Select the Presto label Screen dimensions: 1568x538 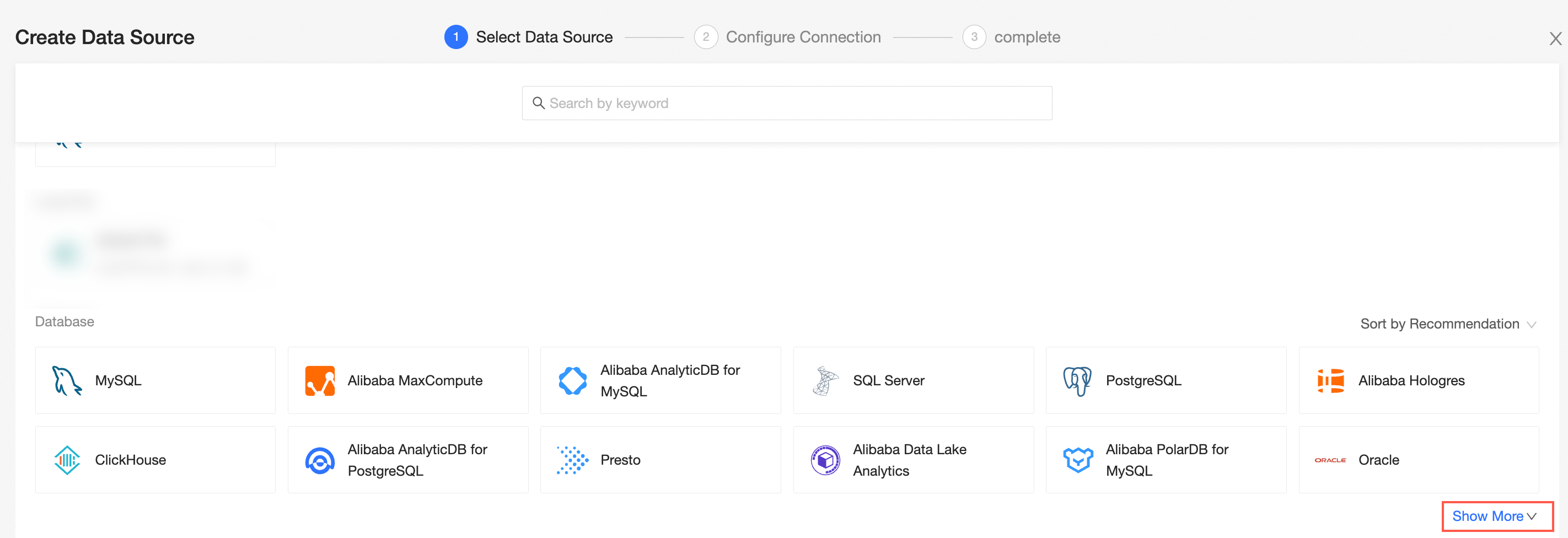(x=620, y=460)
